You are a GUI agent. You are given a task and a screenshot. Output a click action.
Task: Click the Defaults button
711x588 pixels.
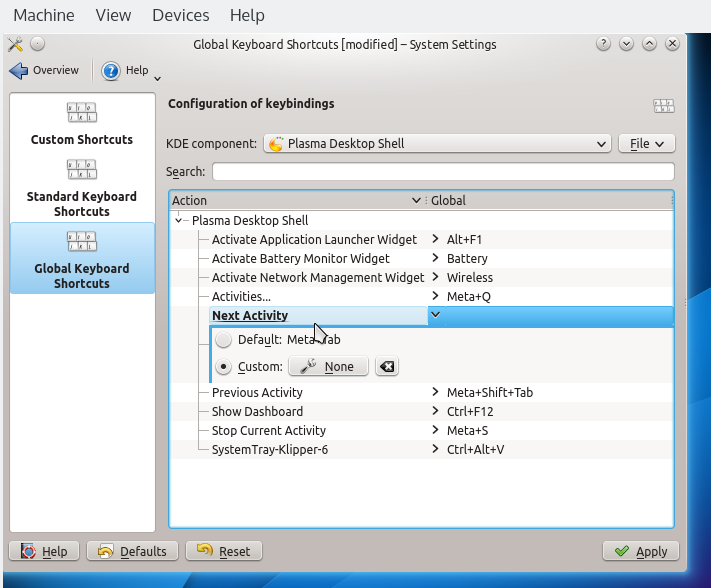(x=133, y=551)
